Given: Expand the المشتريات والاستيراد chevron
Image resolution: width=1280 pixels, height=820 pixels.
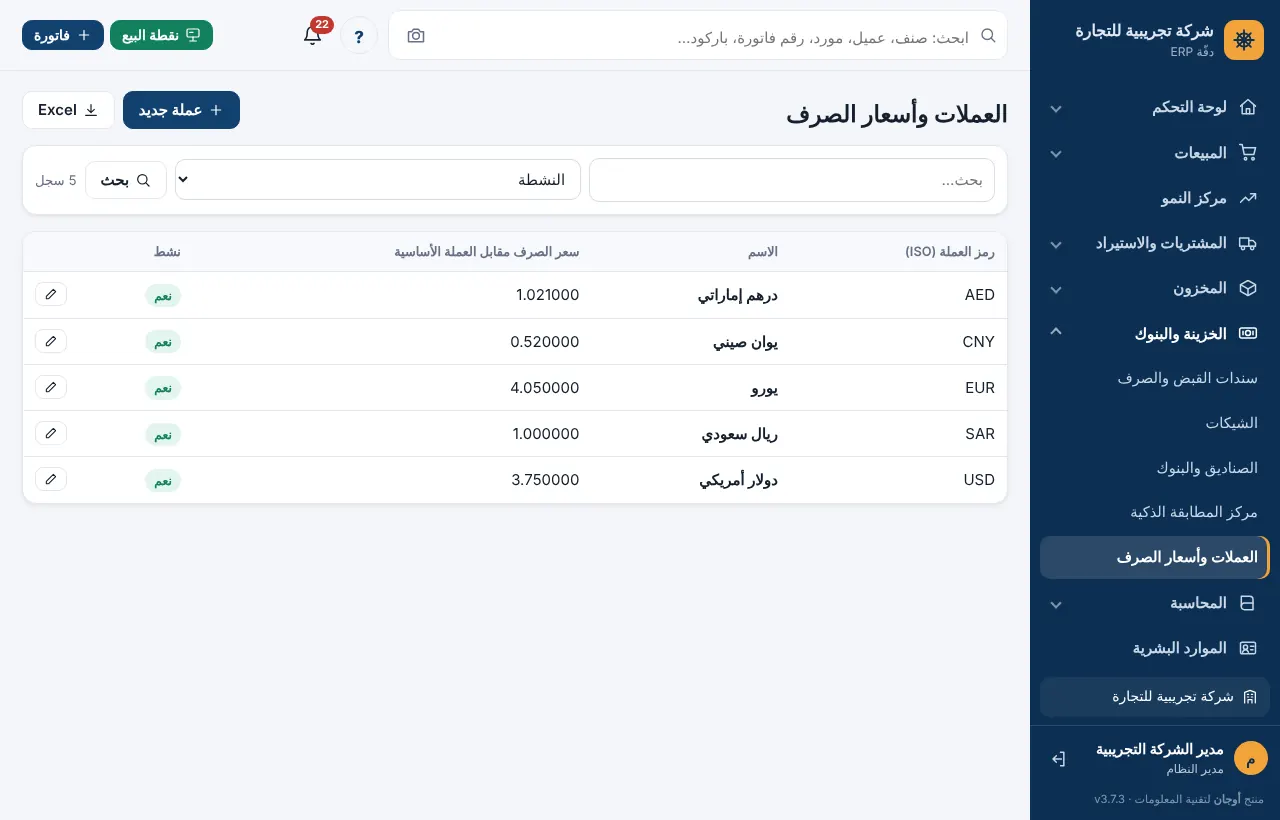Looking at the screenshot, I should (1056, 244).
